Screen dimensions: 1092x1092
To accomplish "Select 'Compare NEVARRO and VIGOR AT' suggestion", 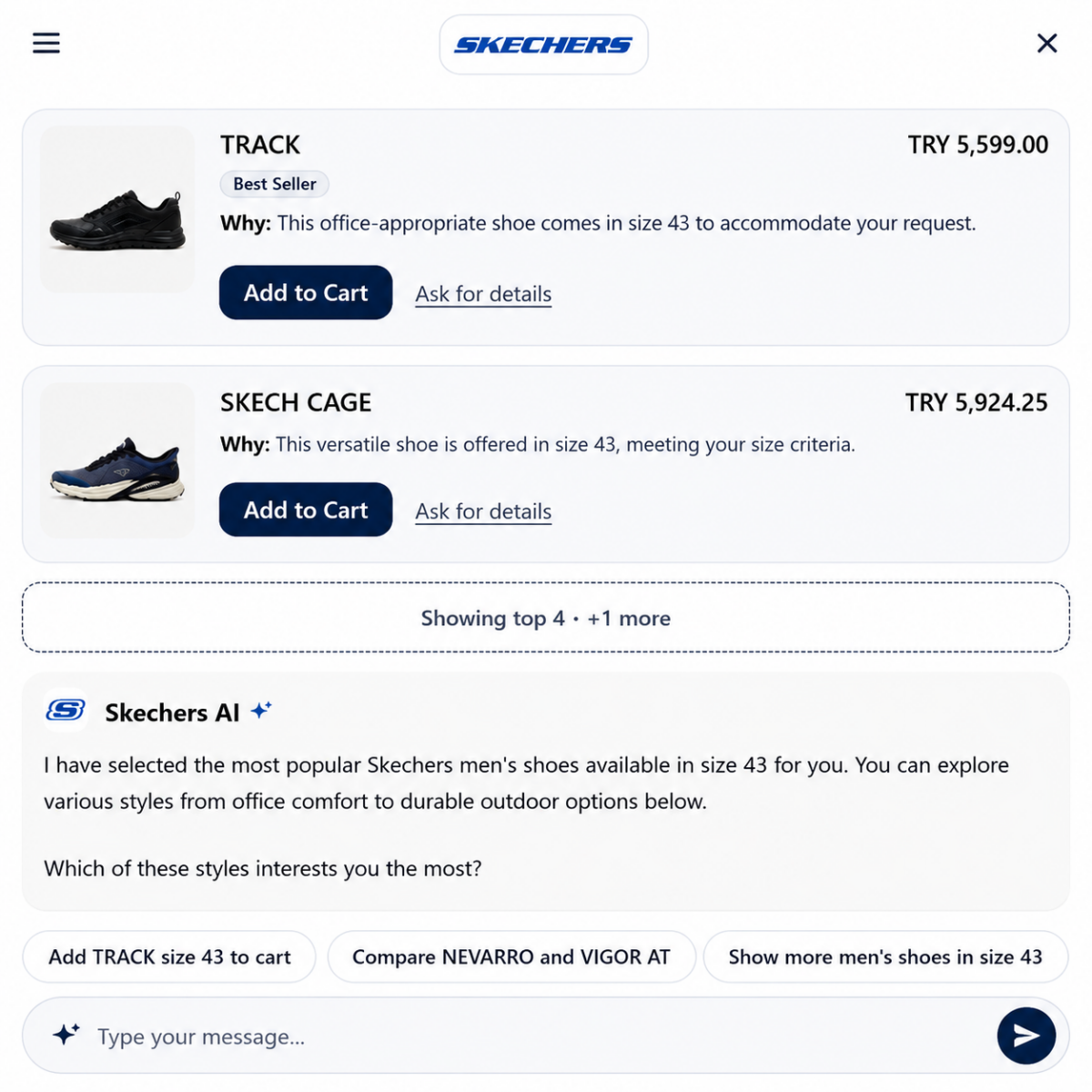I will (511, 956).
